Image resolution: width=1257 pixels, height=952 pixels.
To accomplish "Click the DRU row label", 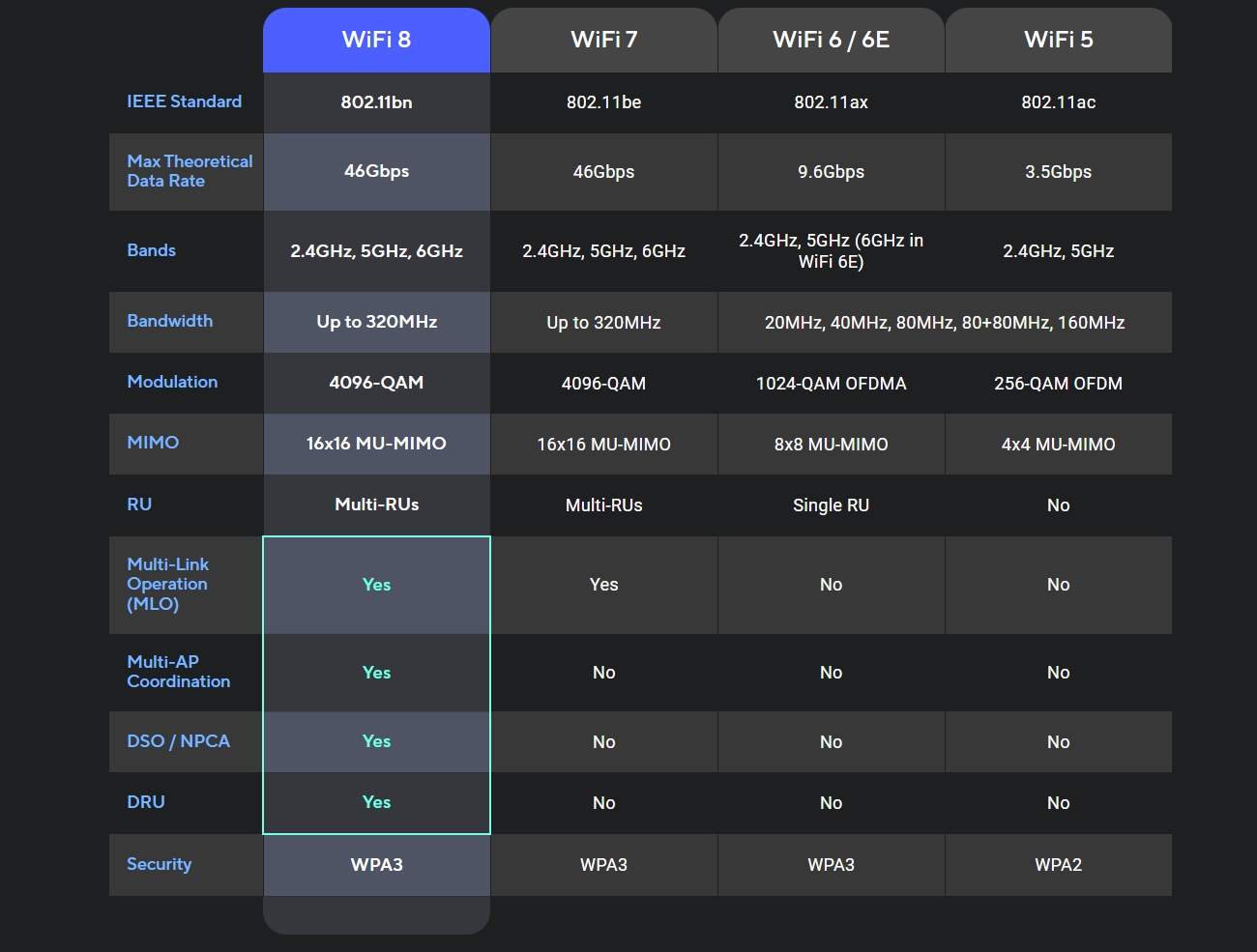I will pyautogui.click(x=146, y=802).
